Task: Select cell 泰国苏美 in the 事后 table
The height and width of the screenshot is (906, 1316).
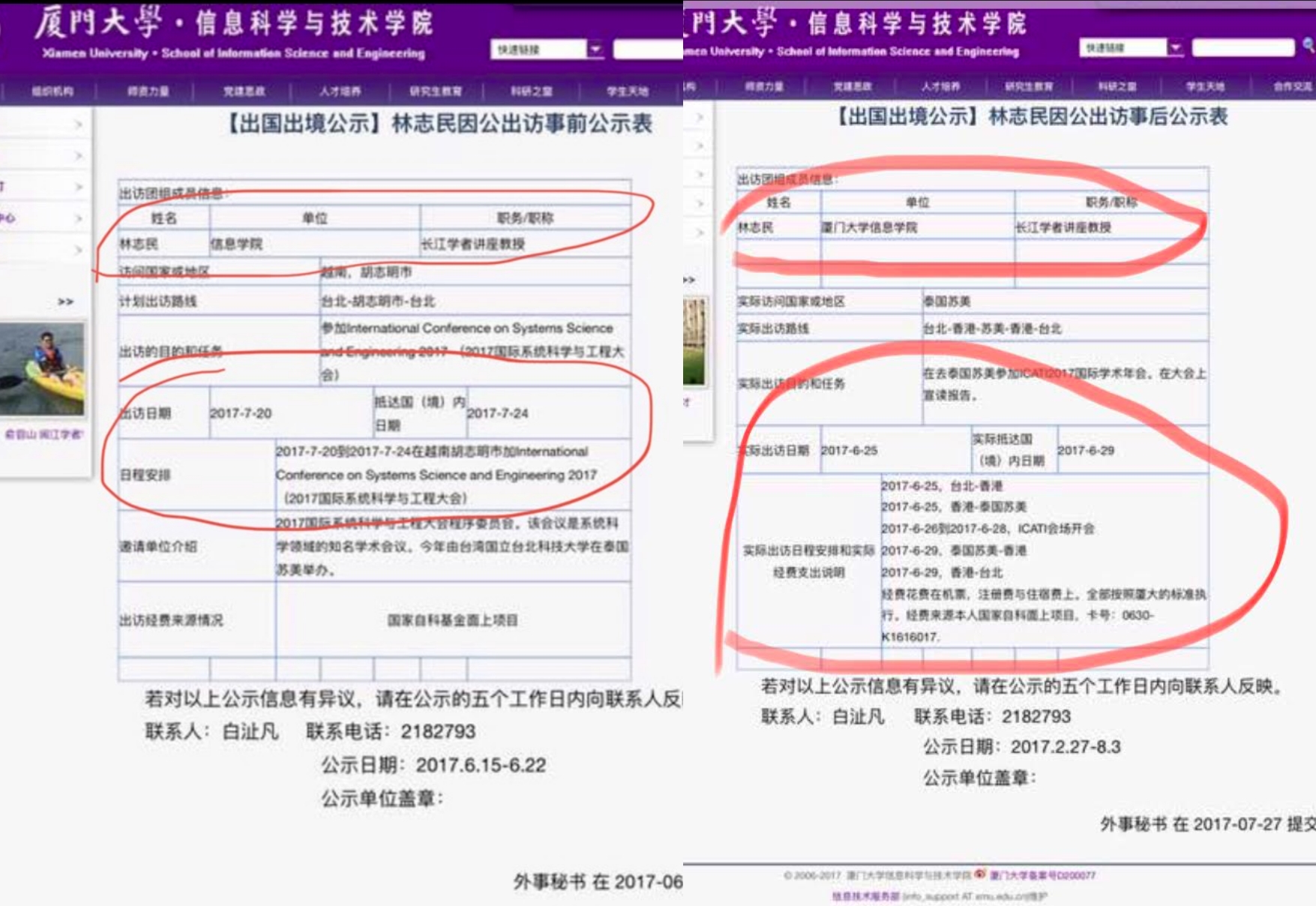Action: [x=1065, y=301]
